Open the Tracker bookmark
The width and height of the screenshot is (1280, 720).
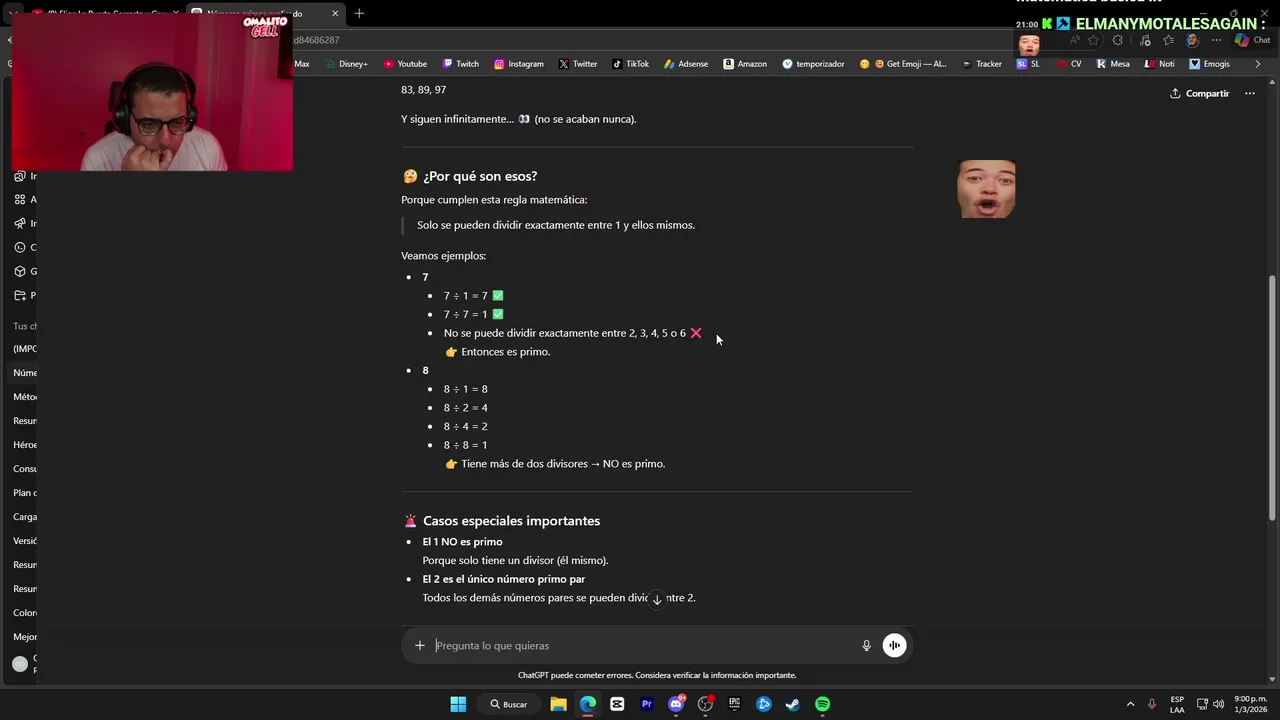tap(982, 64)
